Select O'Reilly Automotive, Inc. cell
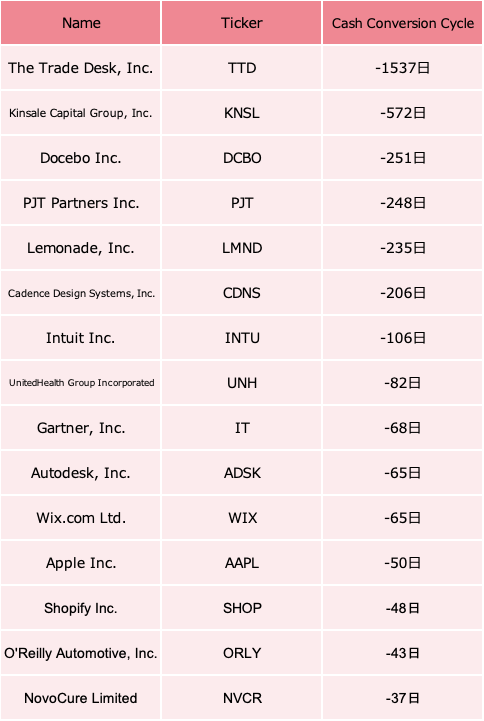Image resolution: width=484 pixels, height=721 pixels. click(x=80, y=653)
